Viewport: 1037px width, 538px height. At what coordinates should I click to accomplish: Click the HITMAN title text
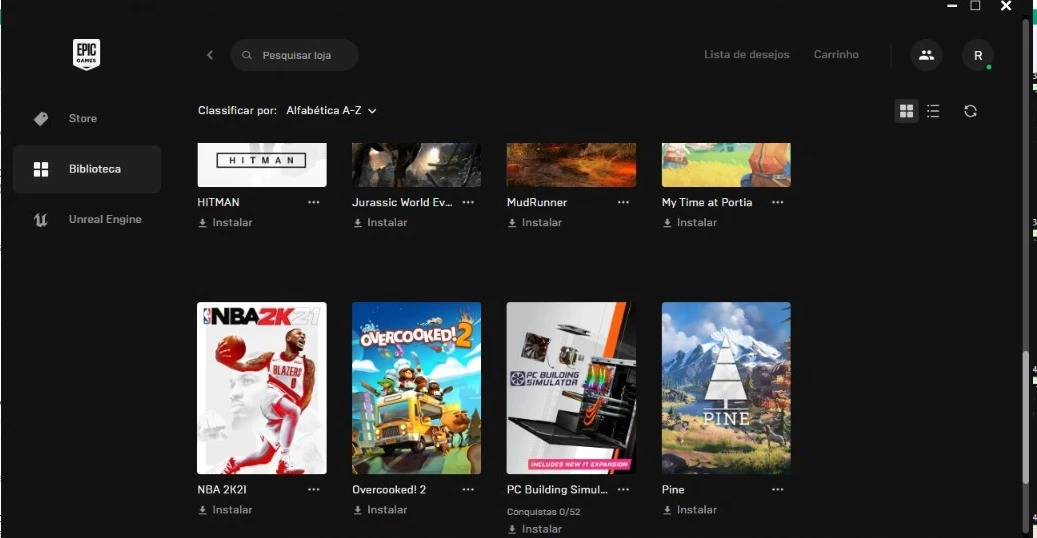tap(218, 202)
